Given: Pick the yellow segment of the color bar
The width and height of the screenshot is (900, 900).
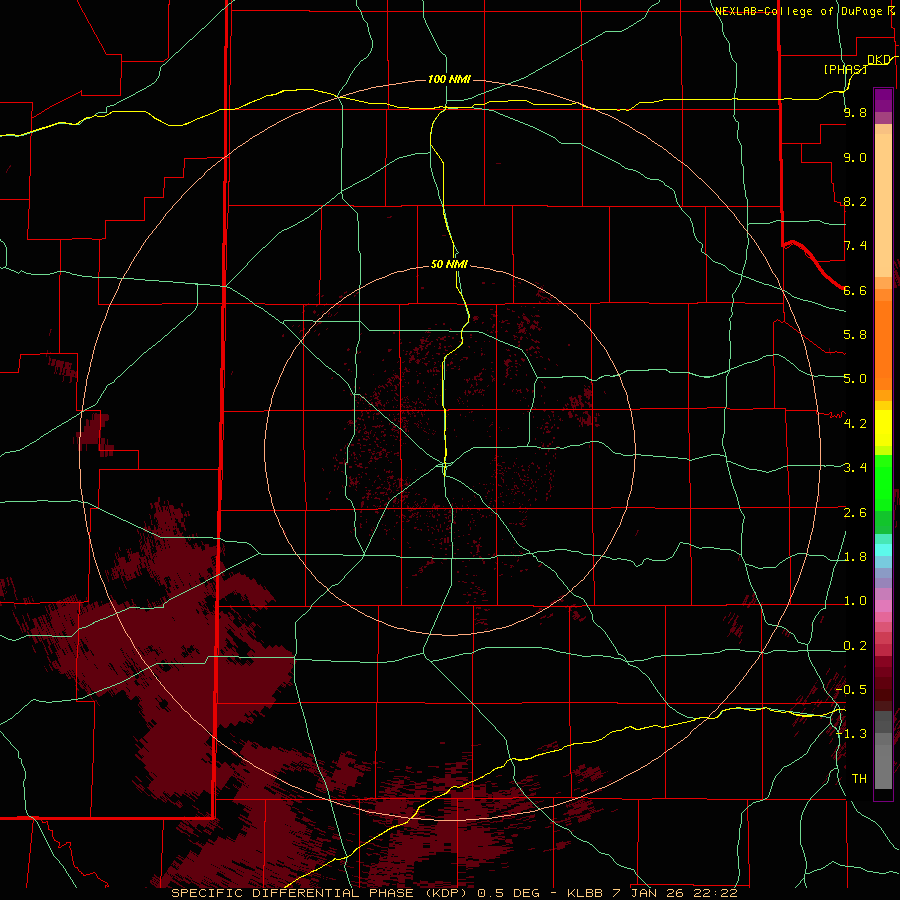Looking at the screenshot, I should pyautogui.click(x=883, y=428).
